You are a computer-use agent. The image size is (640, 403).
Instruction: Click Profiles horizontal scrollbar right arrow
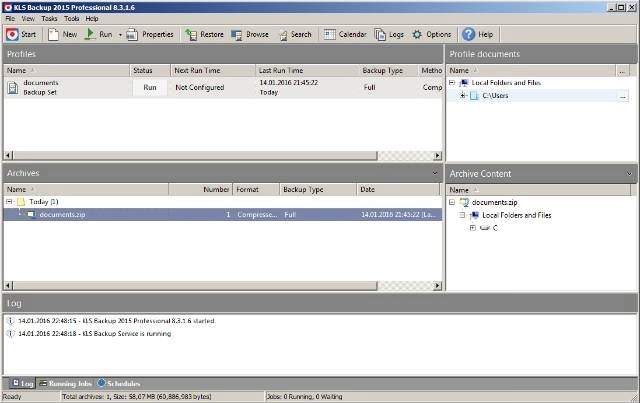438,156
